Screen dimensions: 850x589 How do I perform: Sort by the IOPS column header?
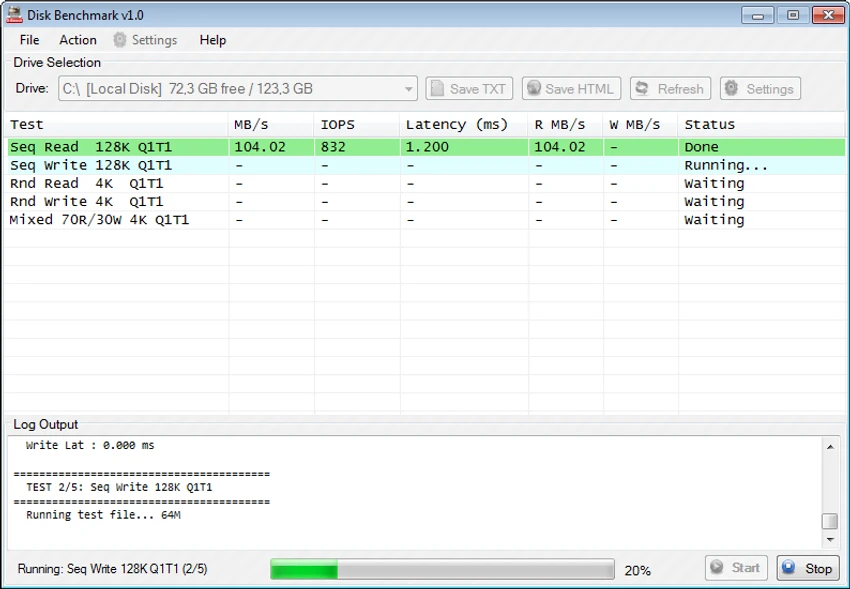357,125
